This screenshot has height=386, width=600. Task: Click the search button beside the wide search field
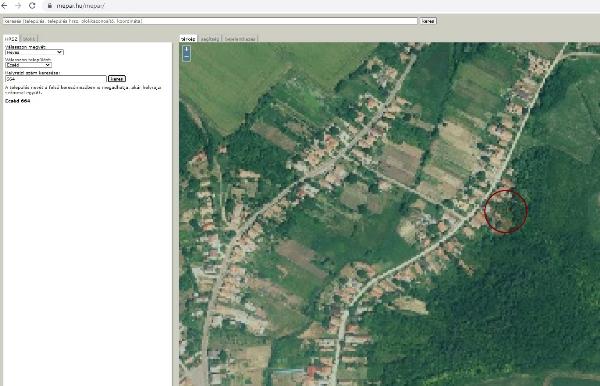pyautogui.click(x=428, y=21)
